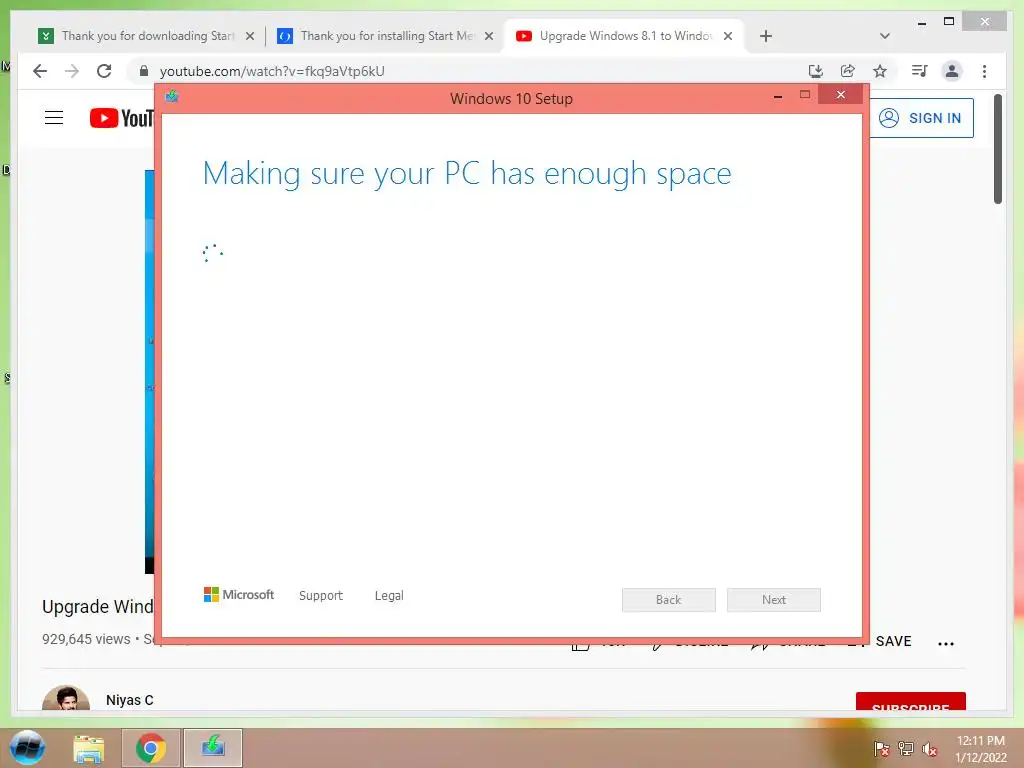Open the three-dot more actions under video
The width and height of the screenshot is (1024, 768).
tap(946, 643)
